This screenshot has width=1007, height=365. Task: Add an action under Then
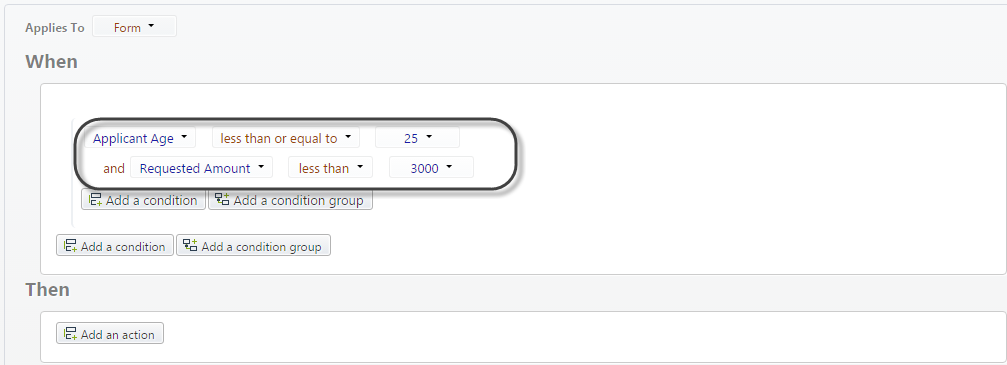click(110, 334)
